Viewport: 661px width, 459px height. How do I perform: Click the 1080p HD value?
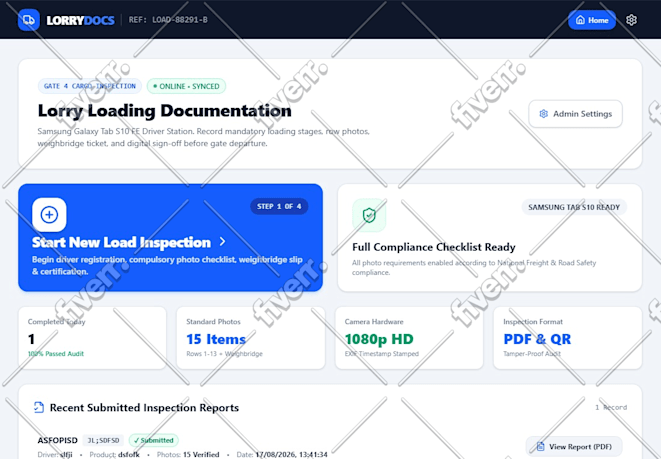379,339
